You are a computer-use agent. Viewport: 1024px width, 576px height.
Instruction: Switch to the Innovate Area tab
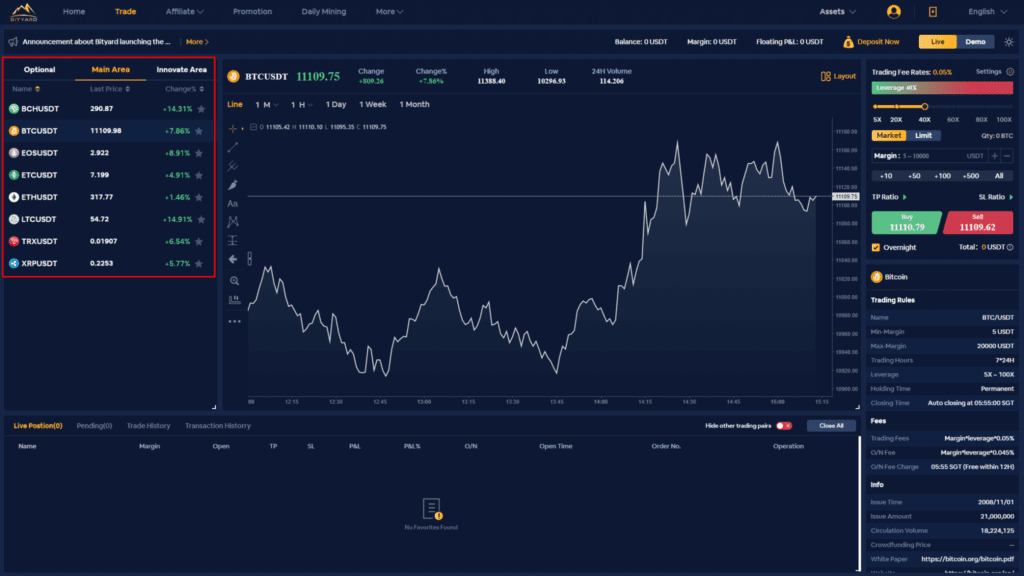tap(181, 70)
